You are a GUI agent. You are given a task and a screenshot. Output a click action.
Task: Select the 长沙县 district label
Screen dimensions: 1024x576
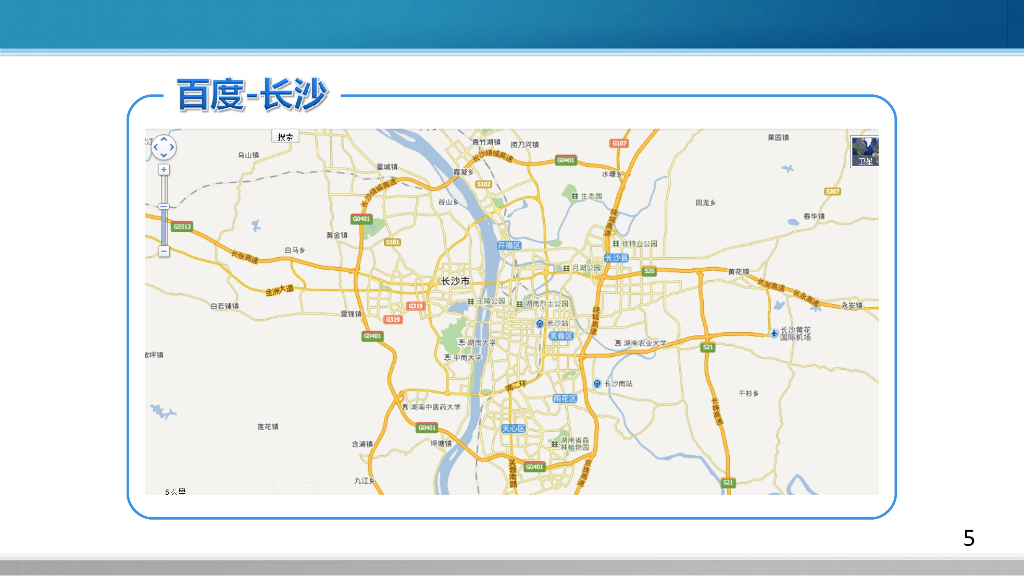point(616,258)
